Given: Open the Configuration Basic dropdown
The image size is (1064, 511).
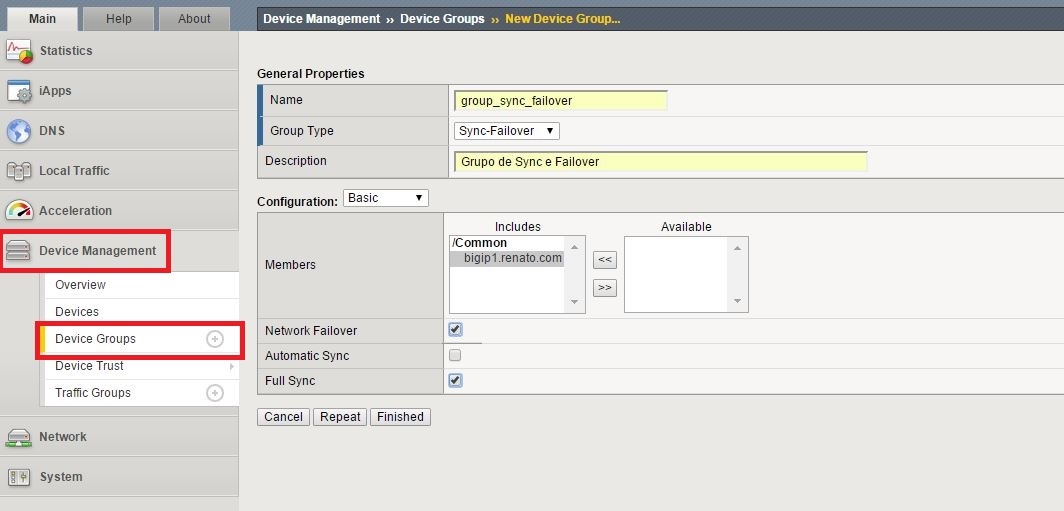Looking at the screenshot, I should tap(385, 198).
